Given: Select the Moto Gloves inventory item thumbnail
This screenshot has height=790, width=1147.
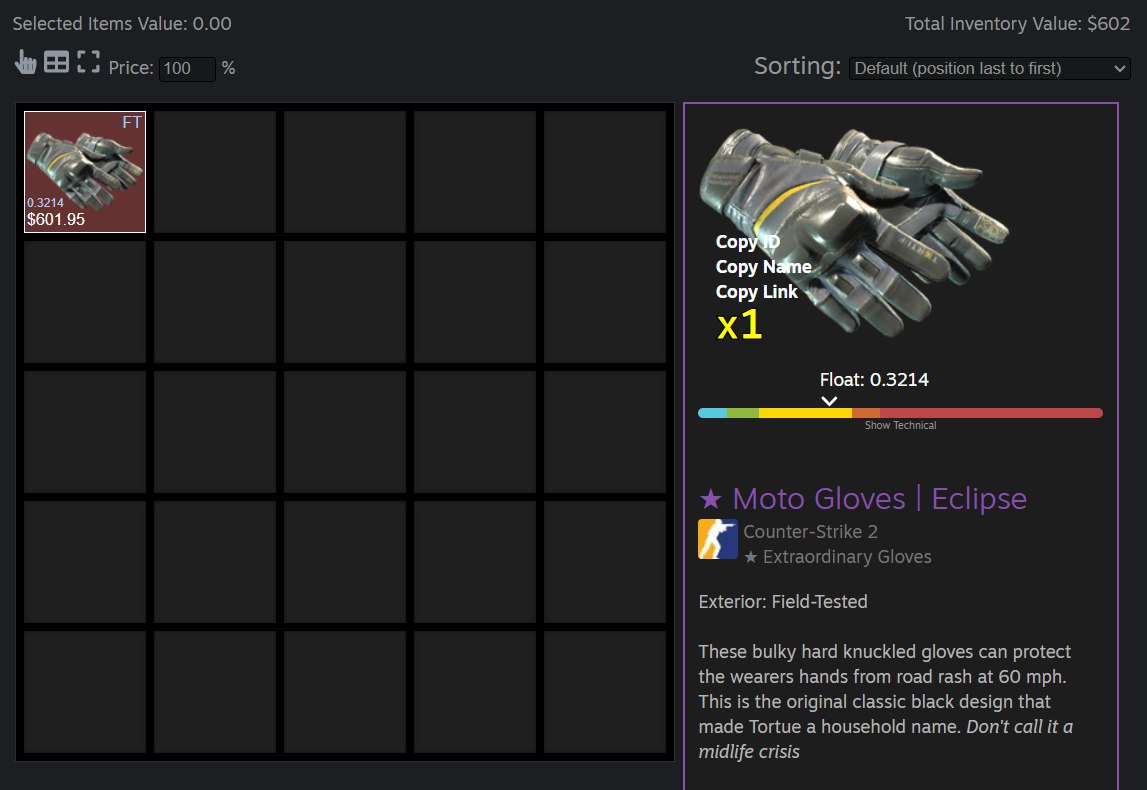Looking at the screenshot, I should tap(85, 160).
